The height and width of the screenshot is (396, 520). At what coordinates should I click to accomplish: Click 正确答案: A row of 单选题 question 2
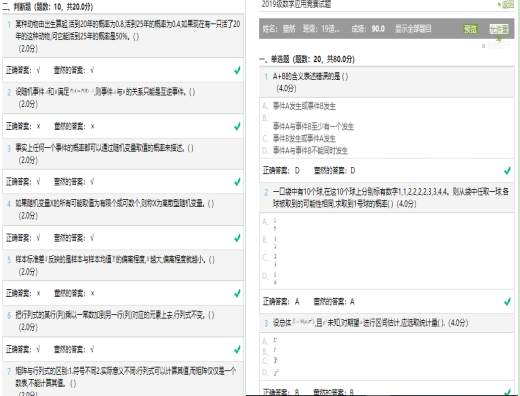[387, 301]
